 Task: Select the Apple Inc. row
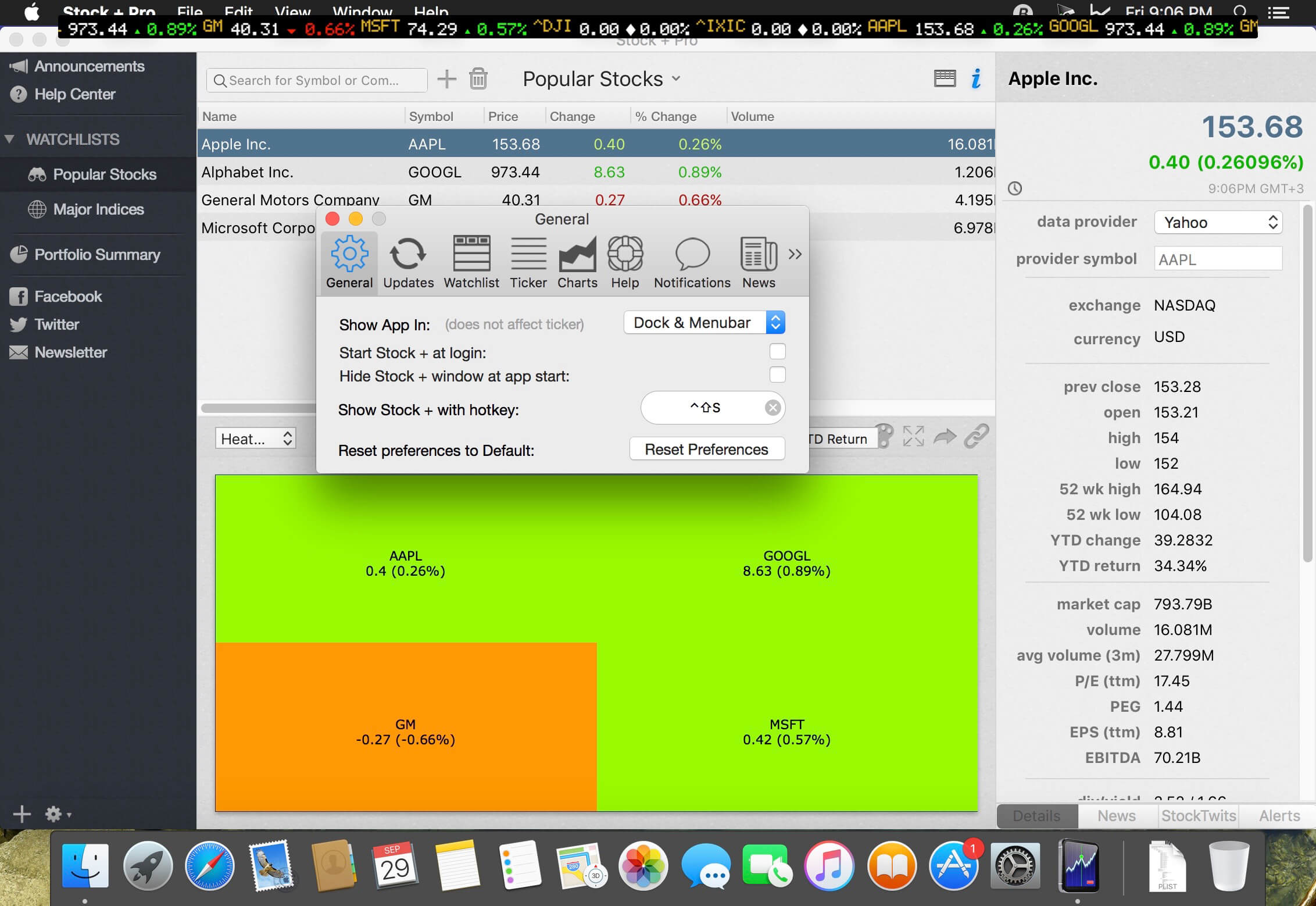[x=596, y=144]
